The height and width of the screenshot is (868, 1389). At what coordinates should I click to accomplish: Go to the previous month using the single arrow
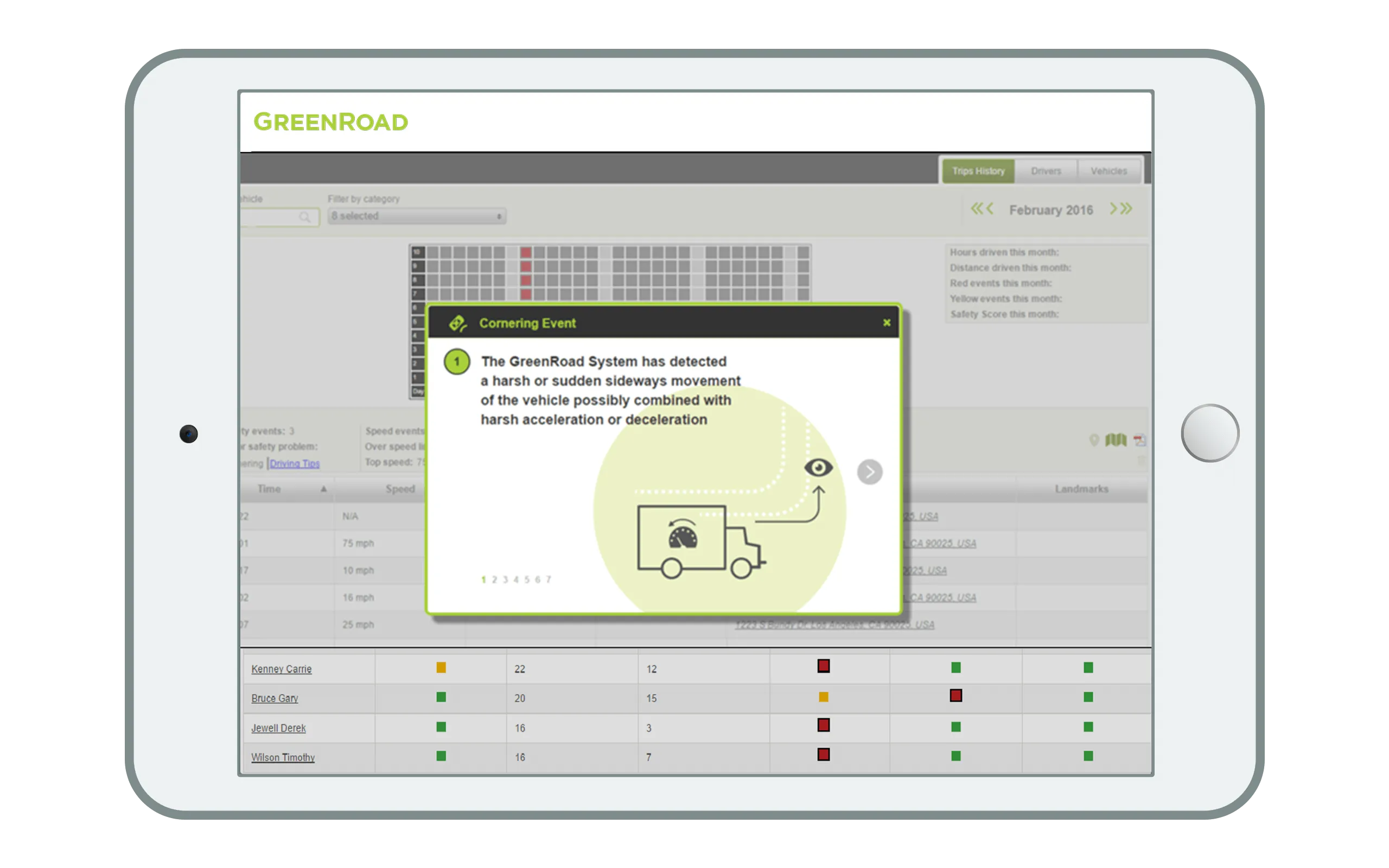click(990, 209)
